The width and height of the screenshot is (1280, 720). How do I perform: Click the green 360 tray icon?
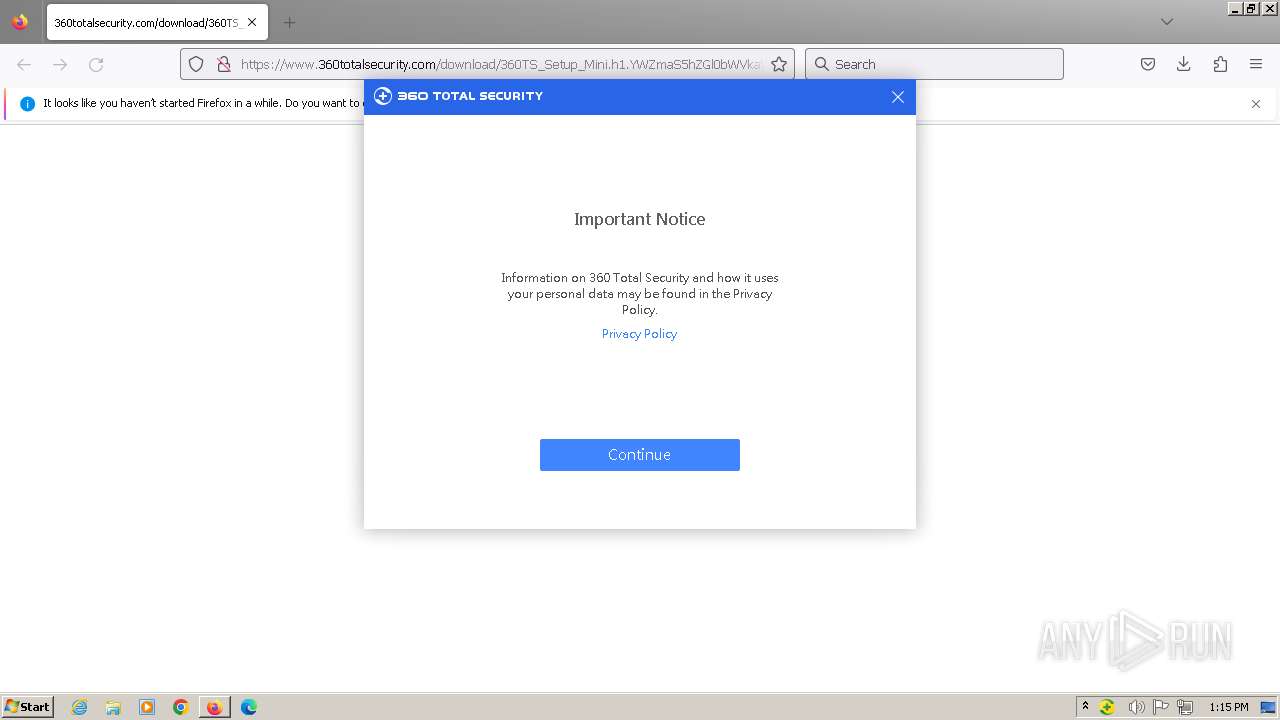pyautogui.click(x=1107, y=707)
